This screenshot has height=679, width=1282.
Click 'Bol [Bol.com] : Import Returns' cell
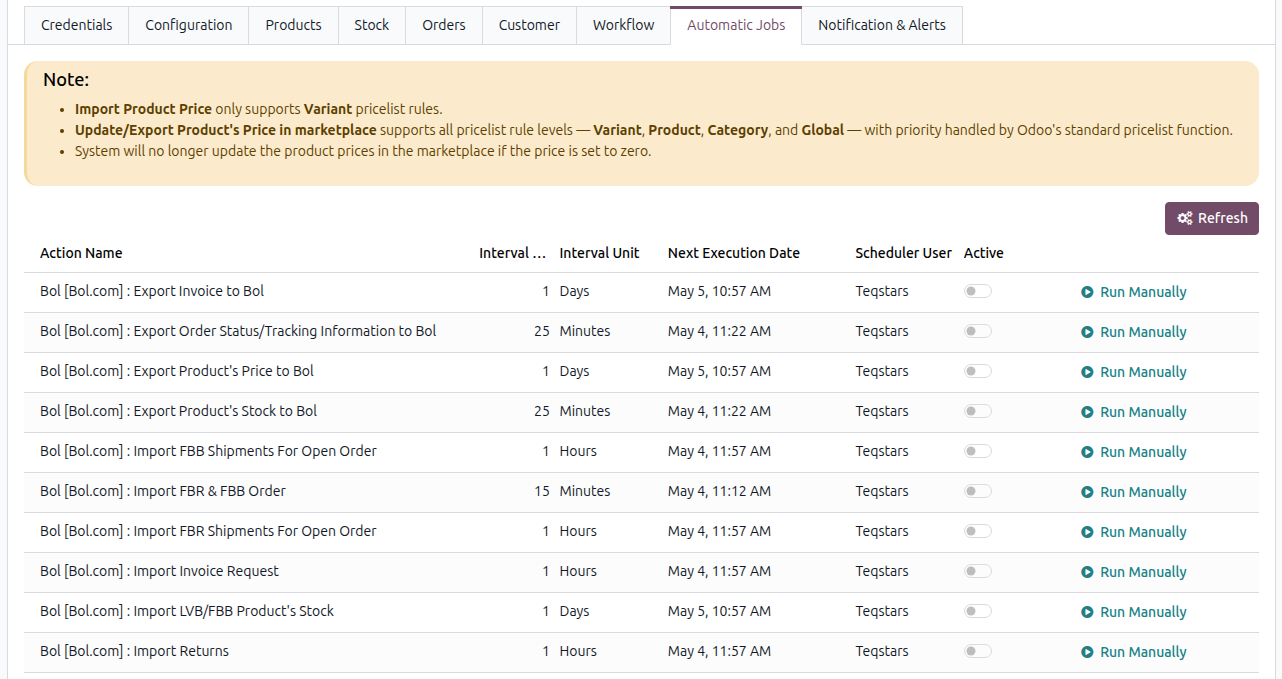pos(134,651)
